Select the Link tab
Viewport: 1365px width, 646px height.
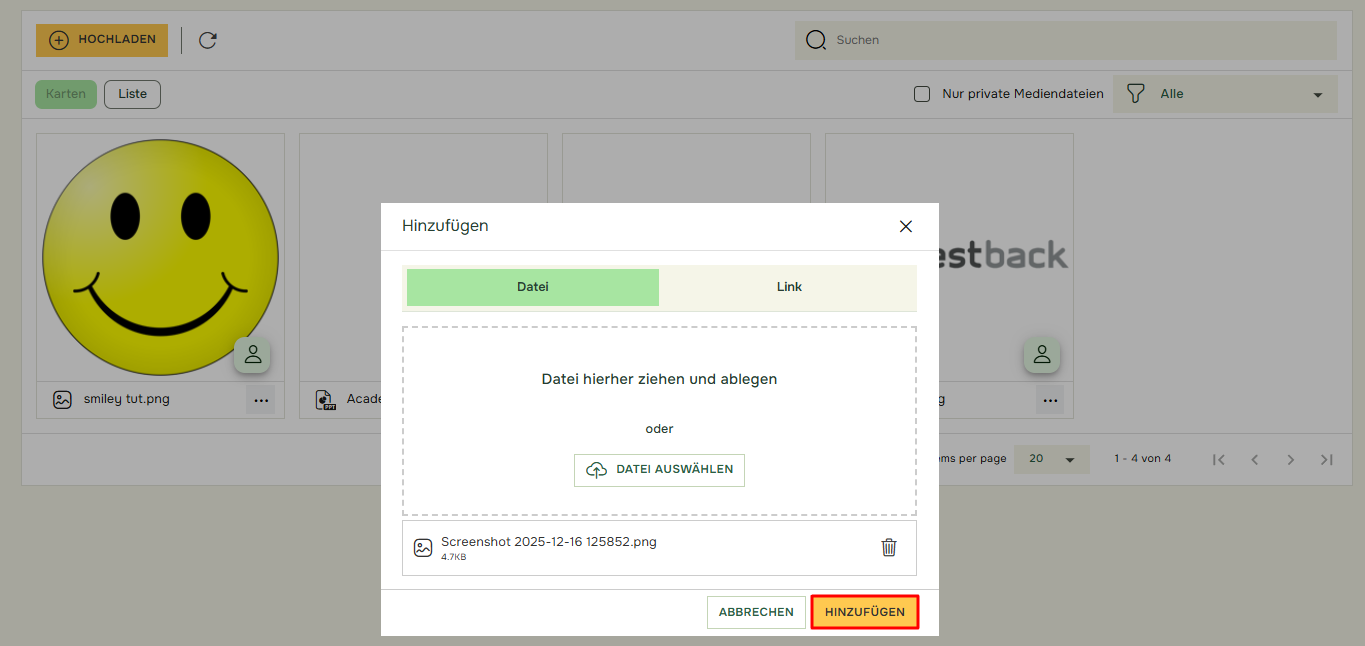pyautogui.click(x=789, y=287)
